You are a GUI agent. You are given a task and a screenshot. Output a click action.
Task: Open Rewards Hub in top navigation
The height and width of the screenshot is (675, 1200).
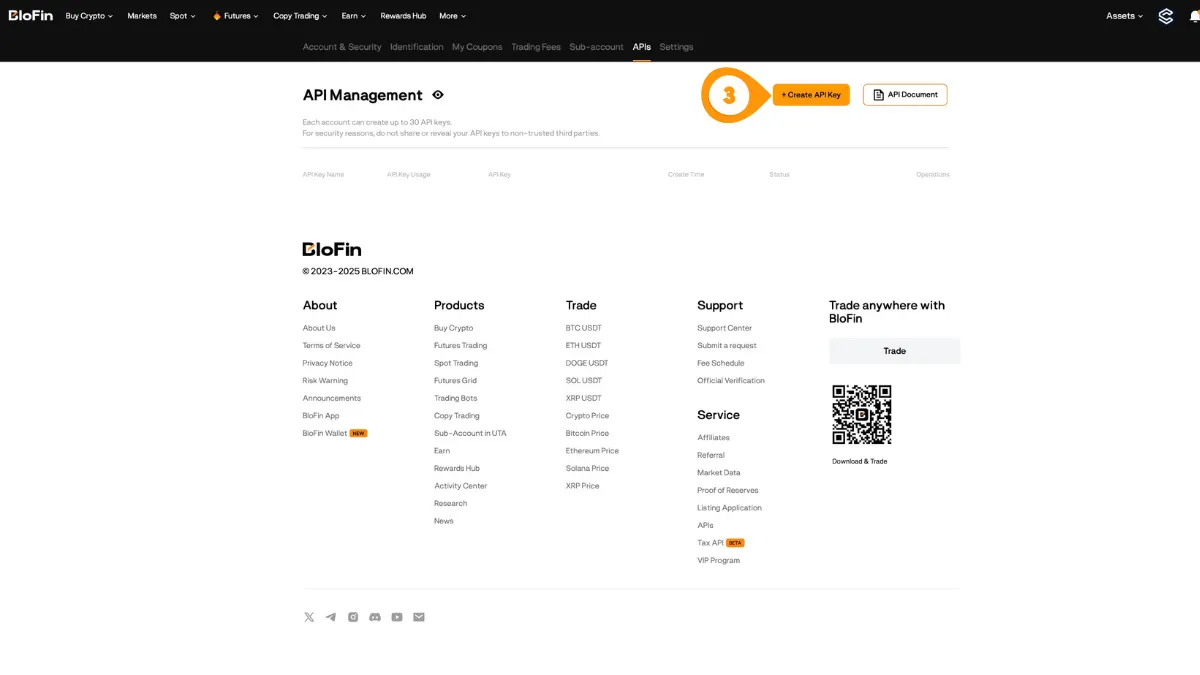coord(403,16)
